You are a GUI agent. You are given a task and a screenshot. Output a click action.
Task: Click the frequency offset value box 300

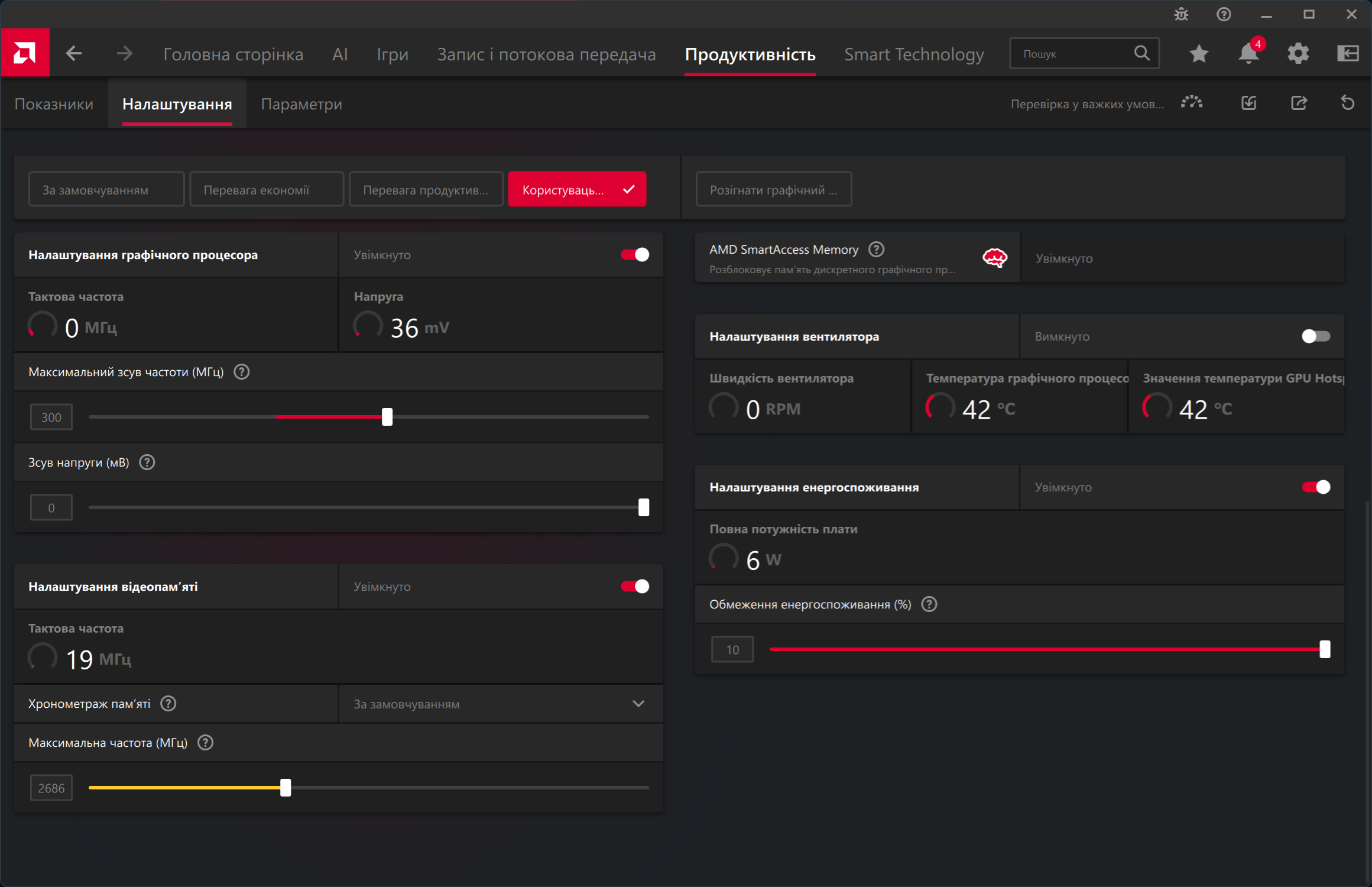click(x=51, y=417)
